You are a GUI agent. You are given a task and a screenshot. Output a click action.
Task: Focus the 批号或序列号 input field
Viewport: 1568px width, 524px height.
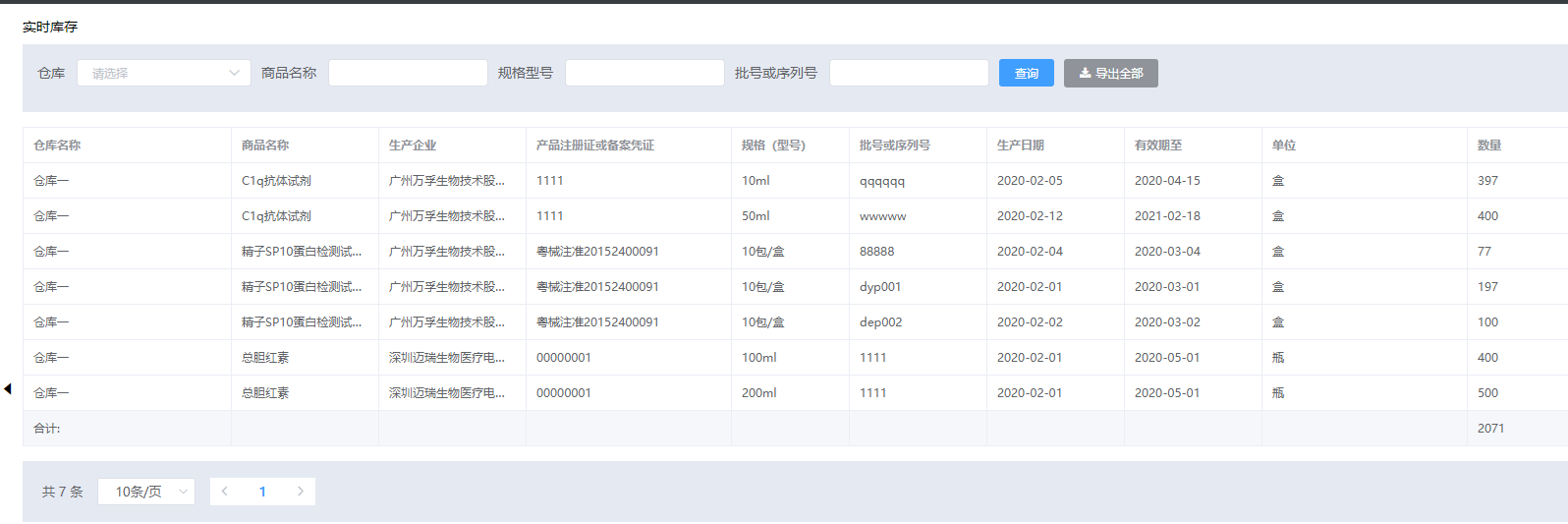coord(909,73)
